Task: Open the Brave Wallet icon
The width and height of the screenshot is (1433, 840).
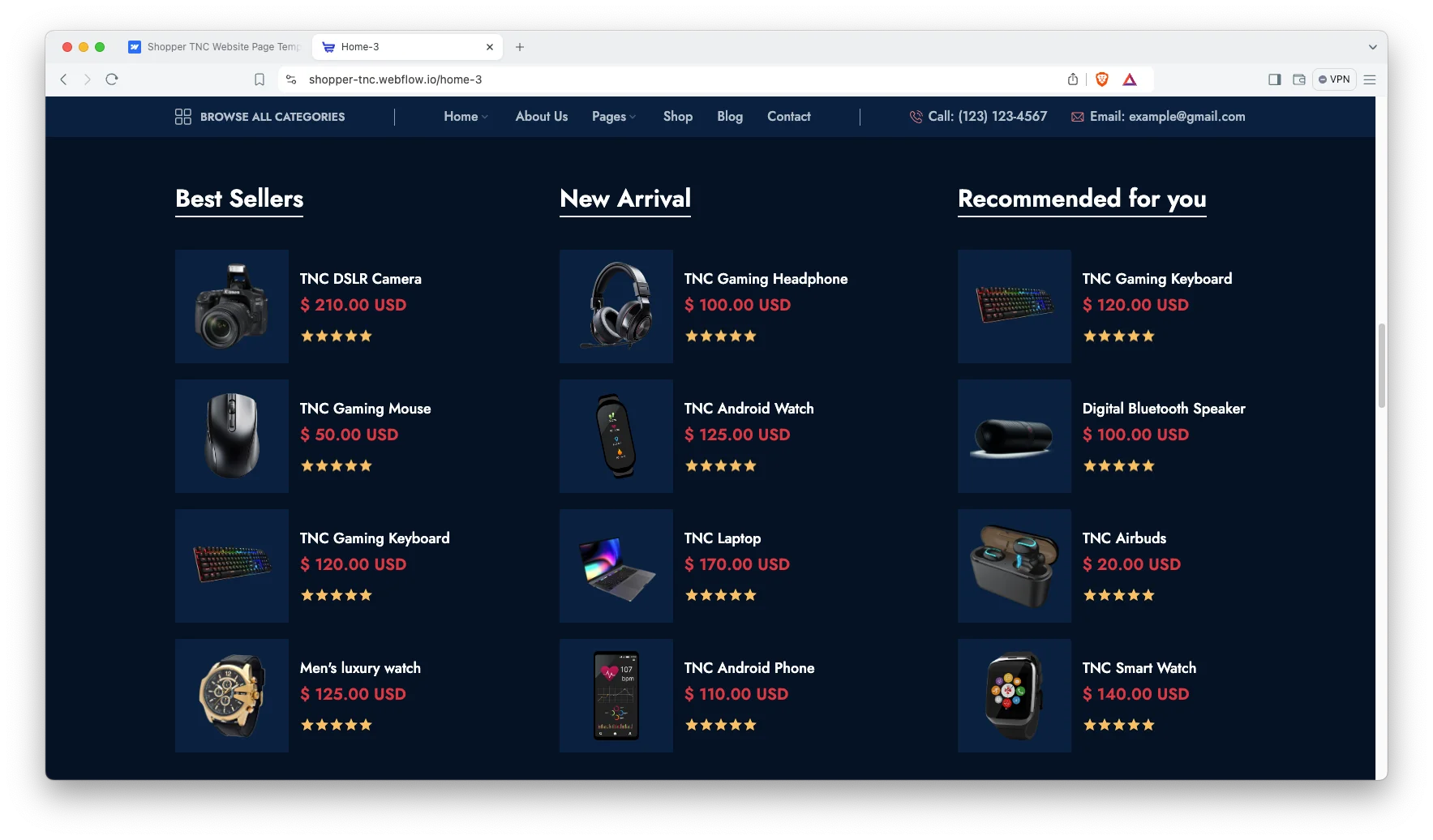Action: 1299,79
